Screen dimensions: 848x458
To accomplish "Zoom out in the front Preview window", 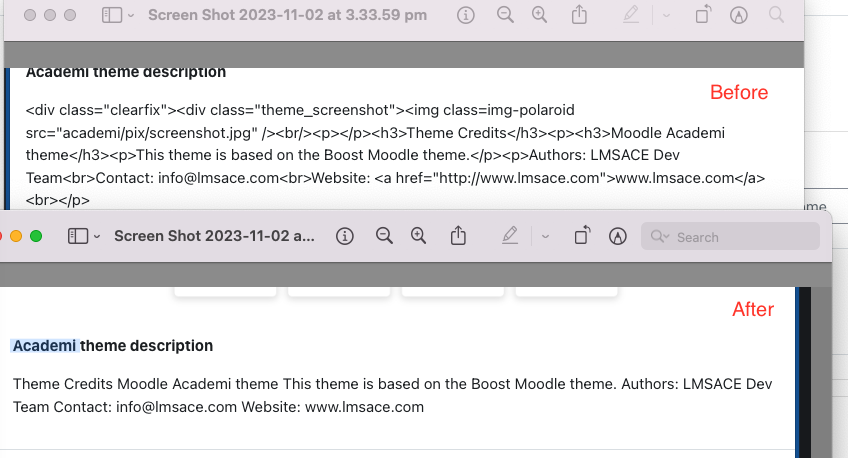I will click(x=384, y=235).
